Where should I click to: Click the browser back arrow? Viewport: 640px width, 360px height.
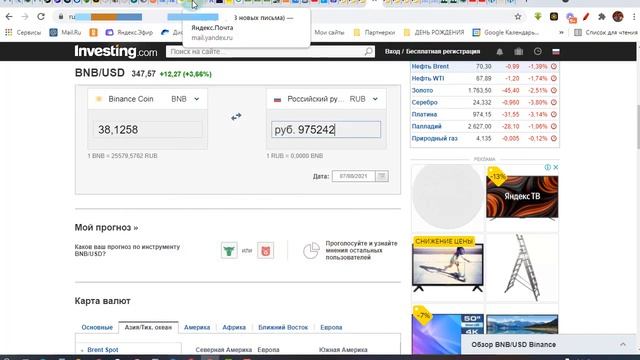point(9,17)
